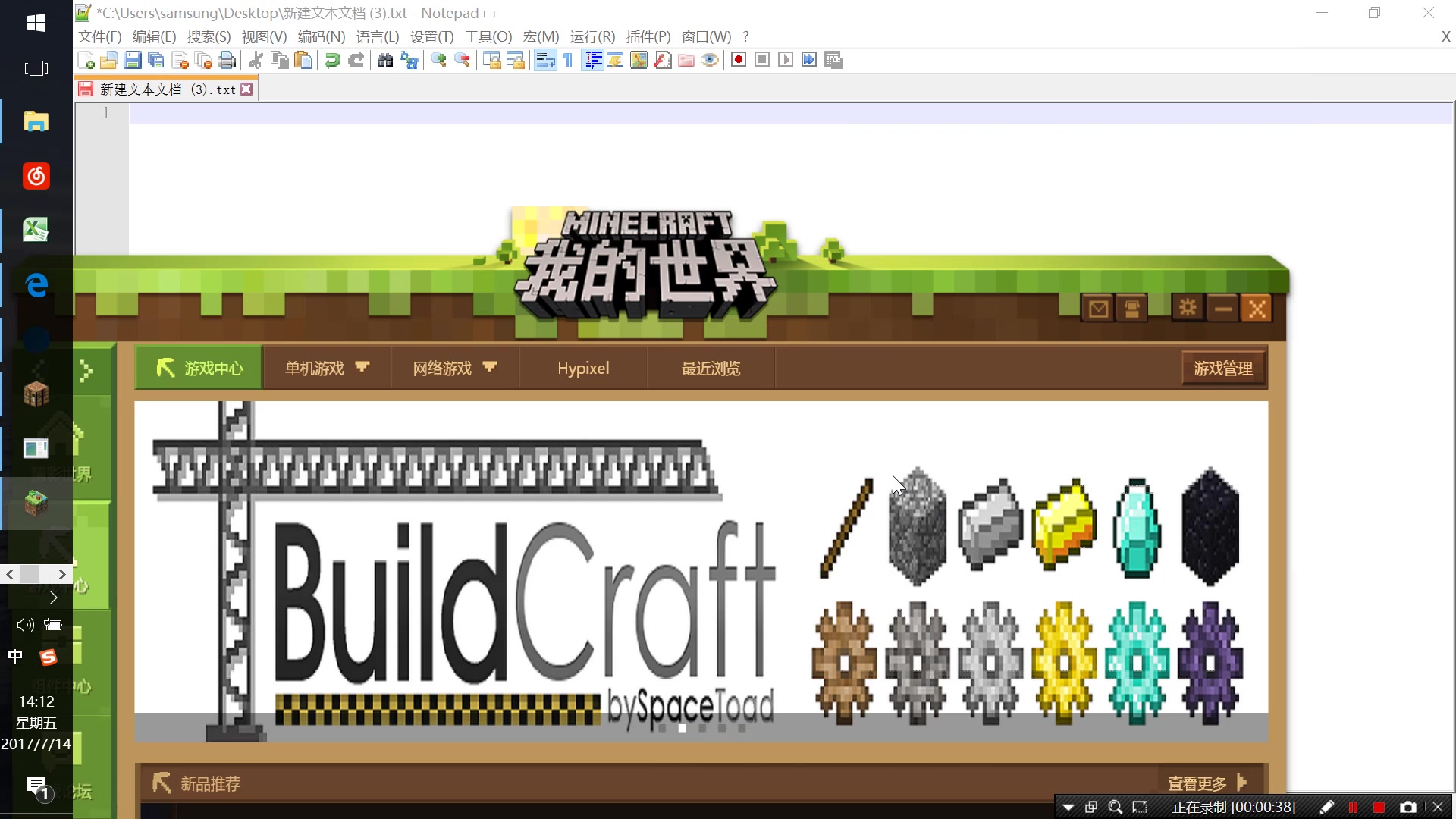Open the 插件(P) menu
This screenshot has width=1456, height=819.
tap(648, 36)
